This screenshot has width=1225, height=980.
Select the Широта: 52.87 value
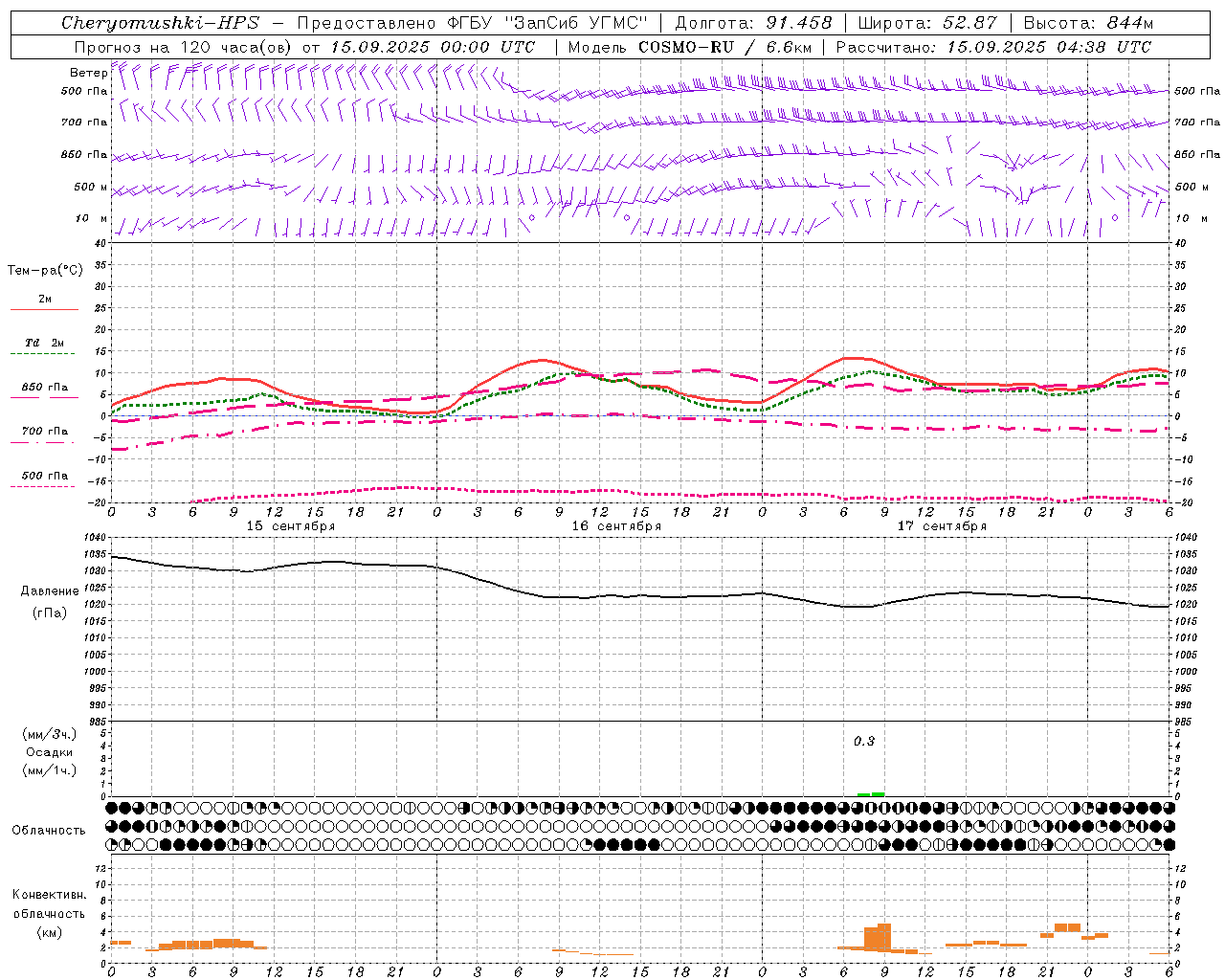click(x=927, y=23)
